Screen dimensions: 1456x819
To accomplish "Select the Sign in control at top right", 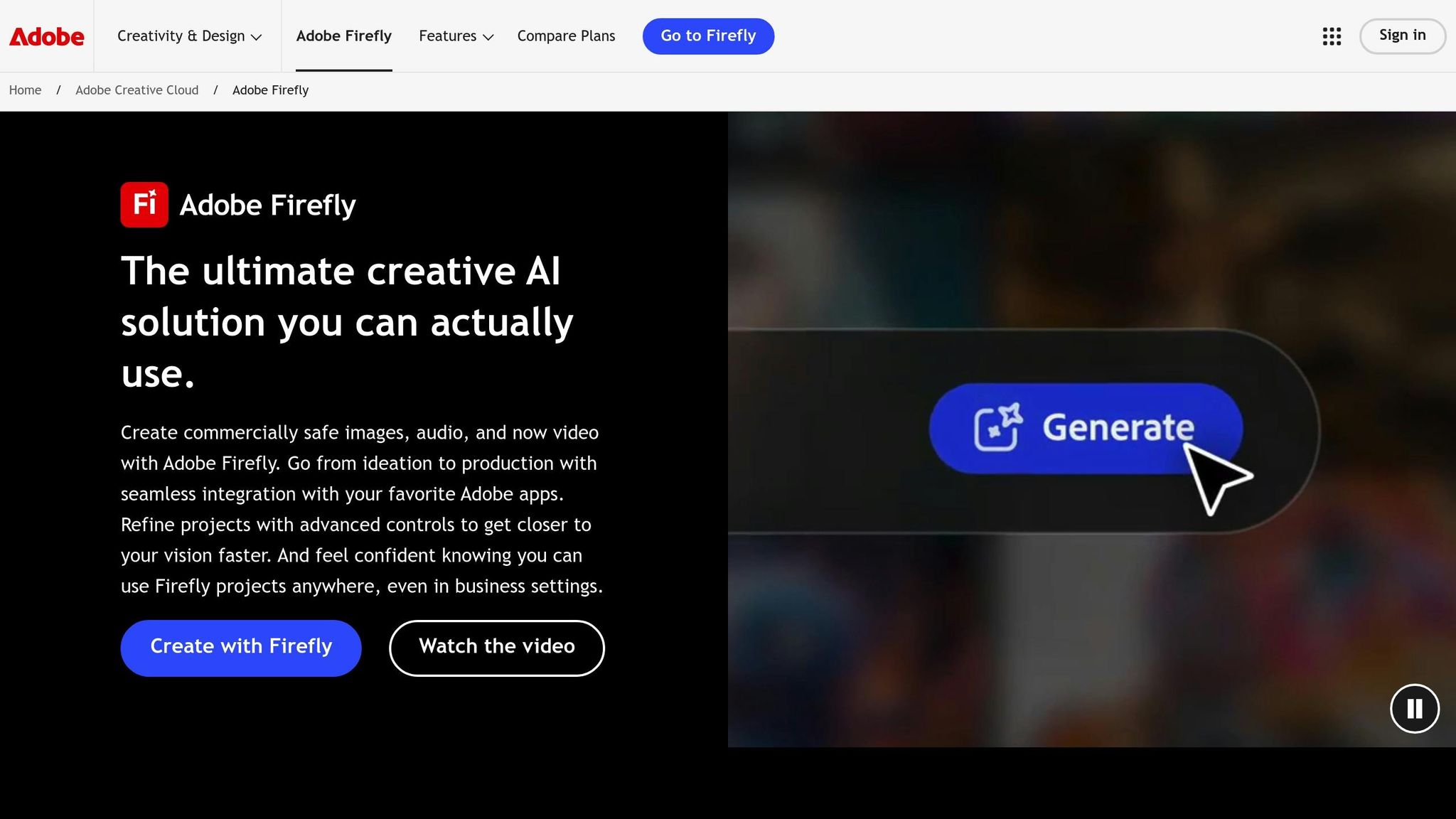I will [x=1401, y=35].
